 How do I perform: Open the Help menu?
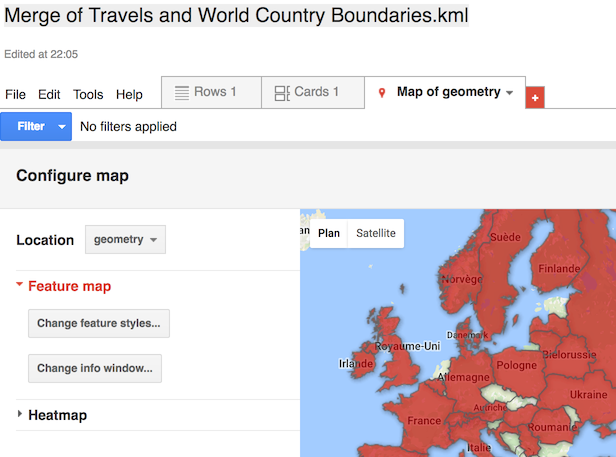pyautogui.click(x=129, y=95)
